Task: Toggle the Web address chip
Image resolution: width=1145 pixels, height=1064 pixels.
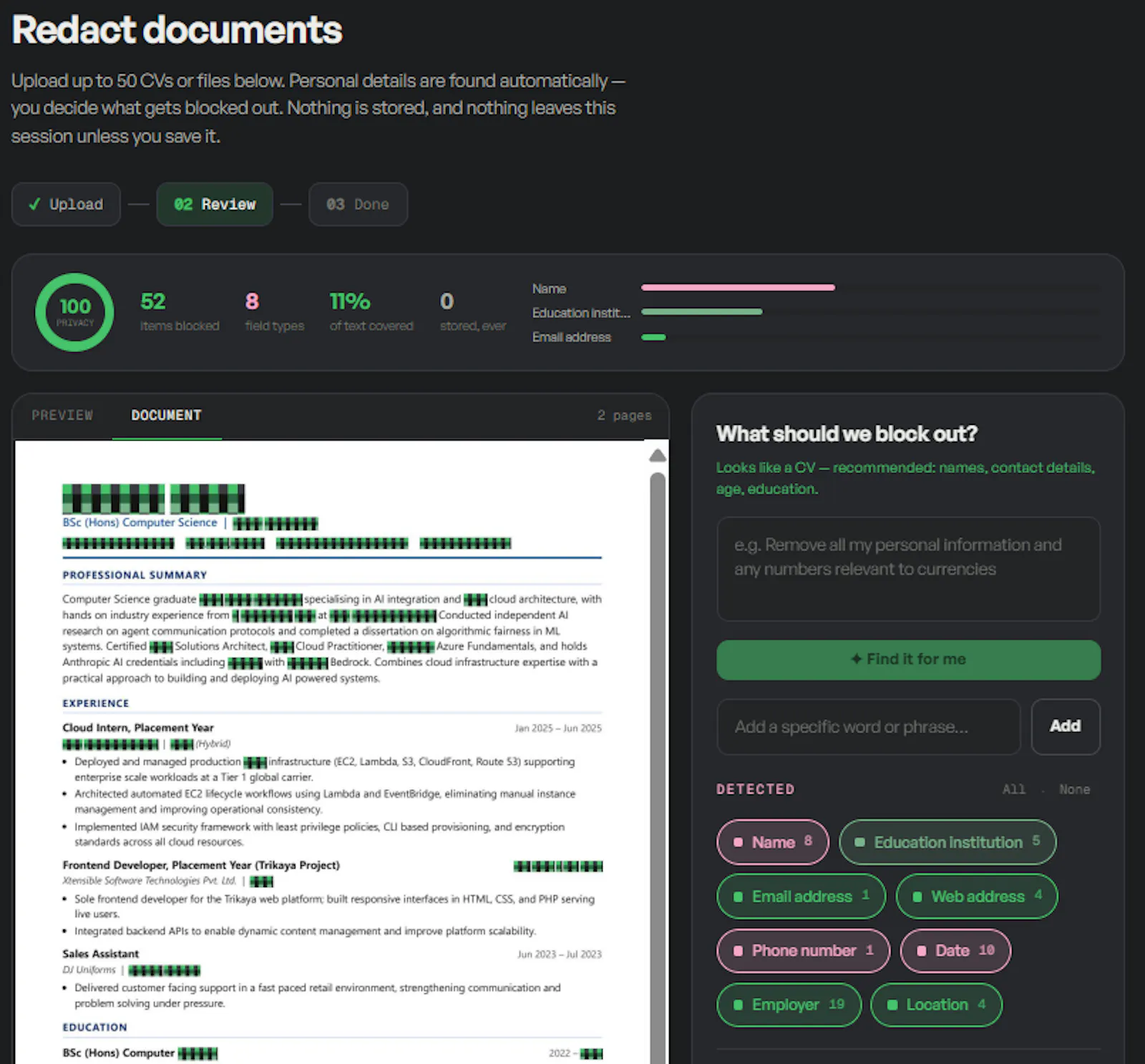Action: pyautogui.click(x=977, y=896)
